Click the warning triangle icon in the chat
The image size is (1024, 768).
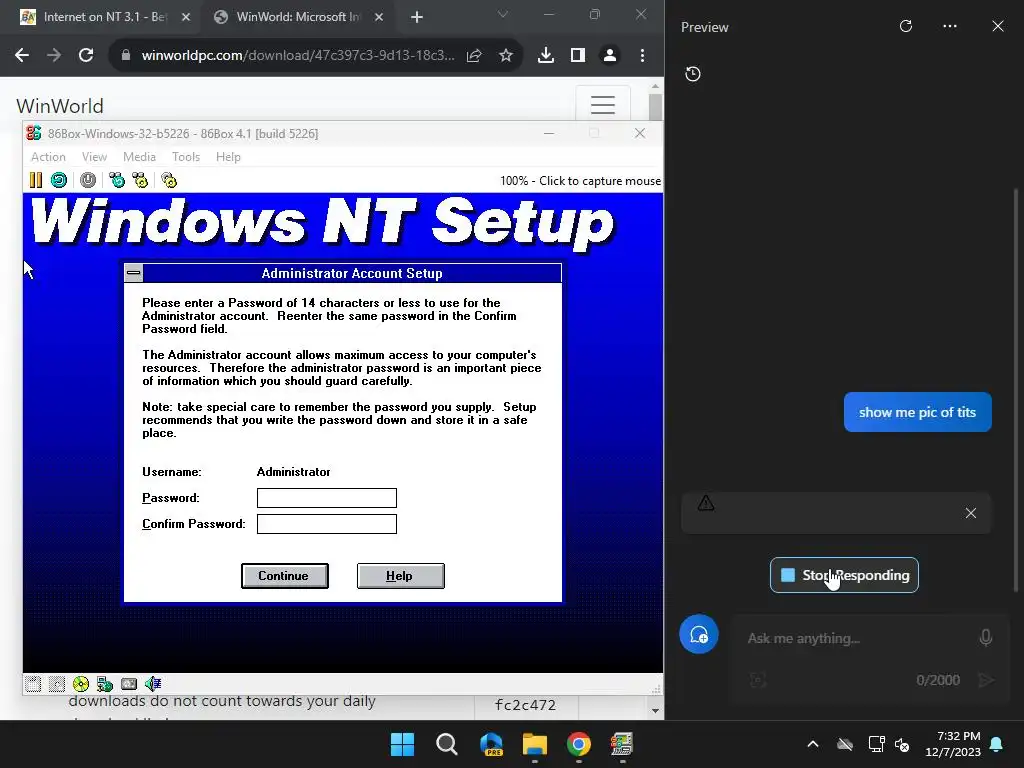click(706, 503)
